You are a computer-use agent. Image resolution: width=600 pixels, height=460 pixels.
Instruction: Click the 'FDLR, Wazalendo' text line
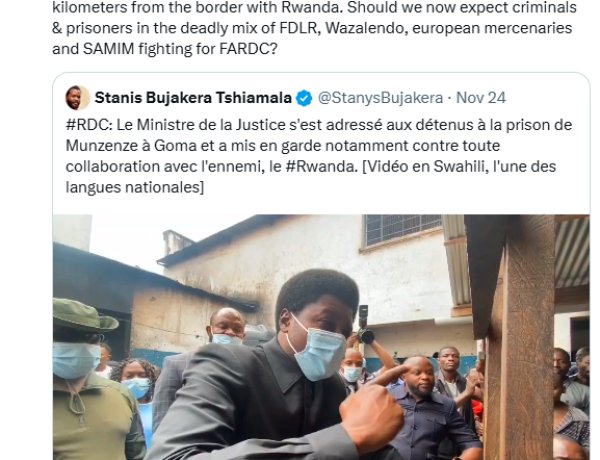tap(312, 28)
